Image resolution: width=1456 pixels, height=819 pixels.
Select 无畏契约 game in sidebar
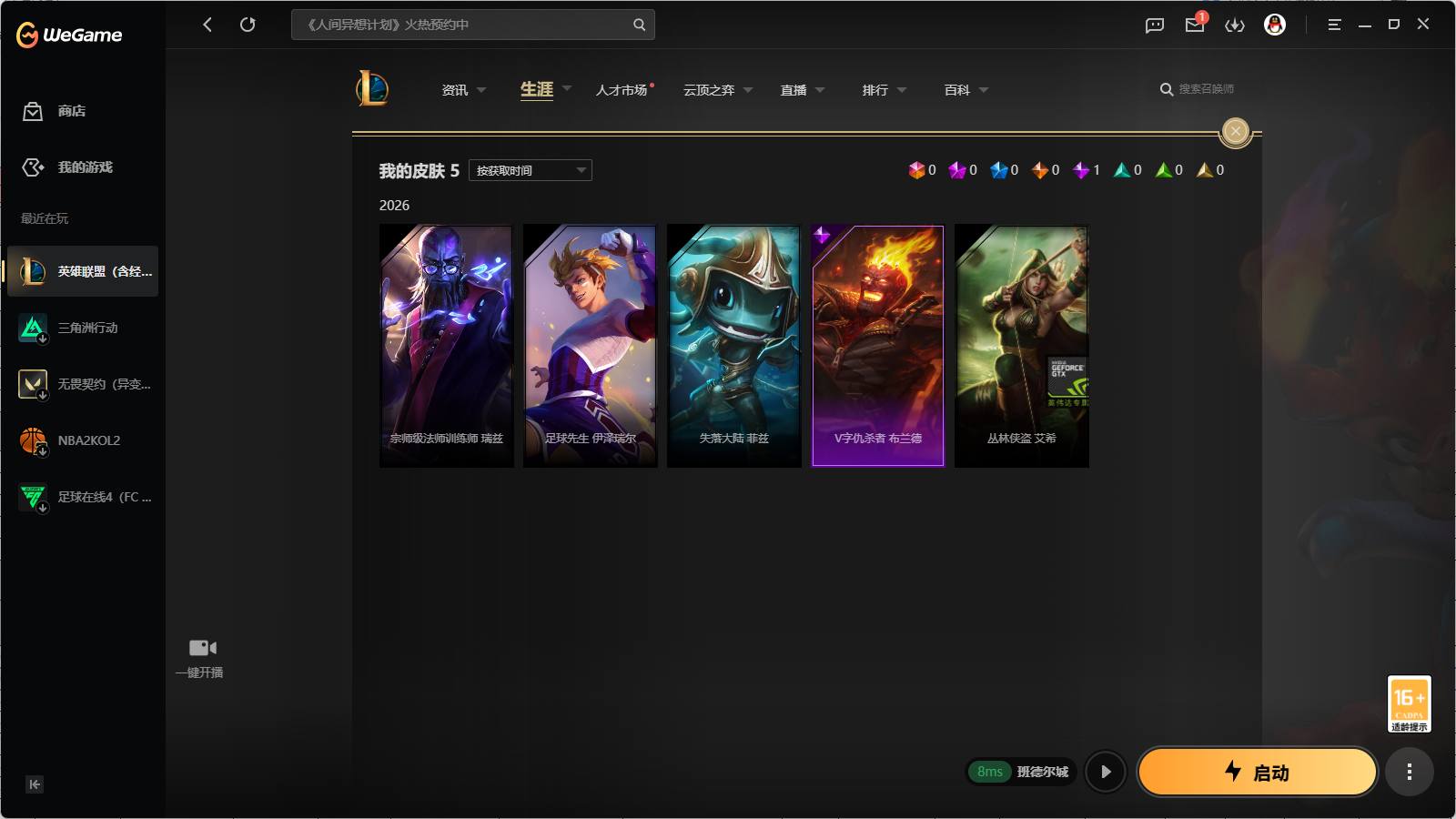pyautogui.click(x=83, y=384)
